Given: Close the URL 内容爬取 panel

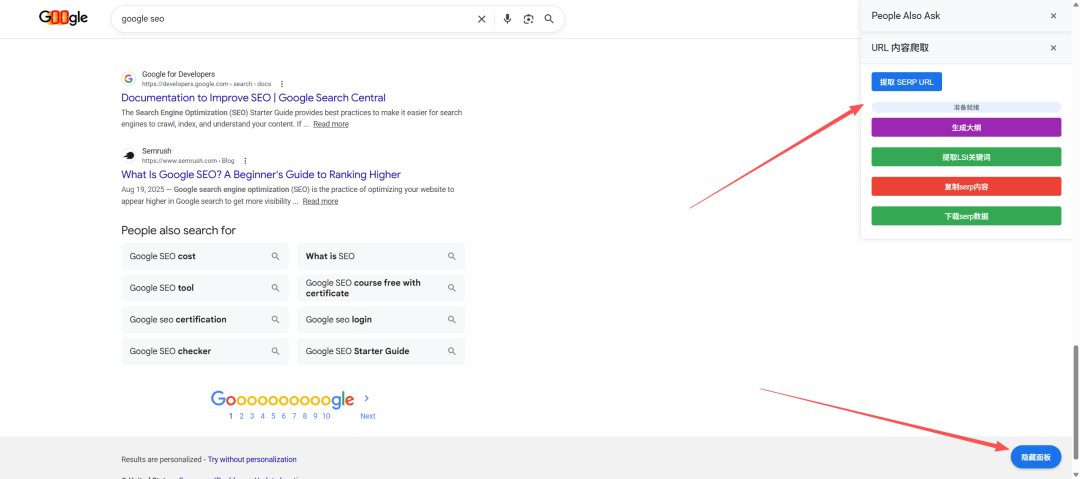Looking at the screenshot, I should pos(1053,48).
